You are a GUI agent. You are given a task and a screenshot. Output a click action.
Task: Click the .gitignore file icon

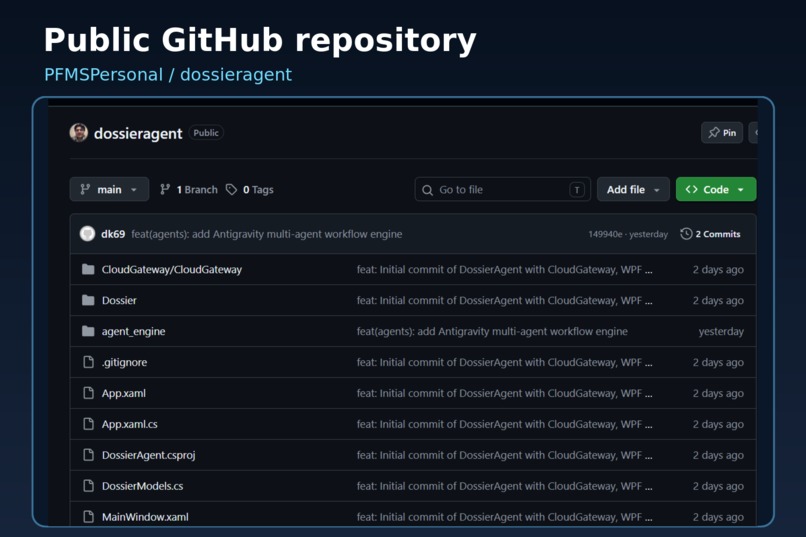88,362
